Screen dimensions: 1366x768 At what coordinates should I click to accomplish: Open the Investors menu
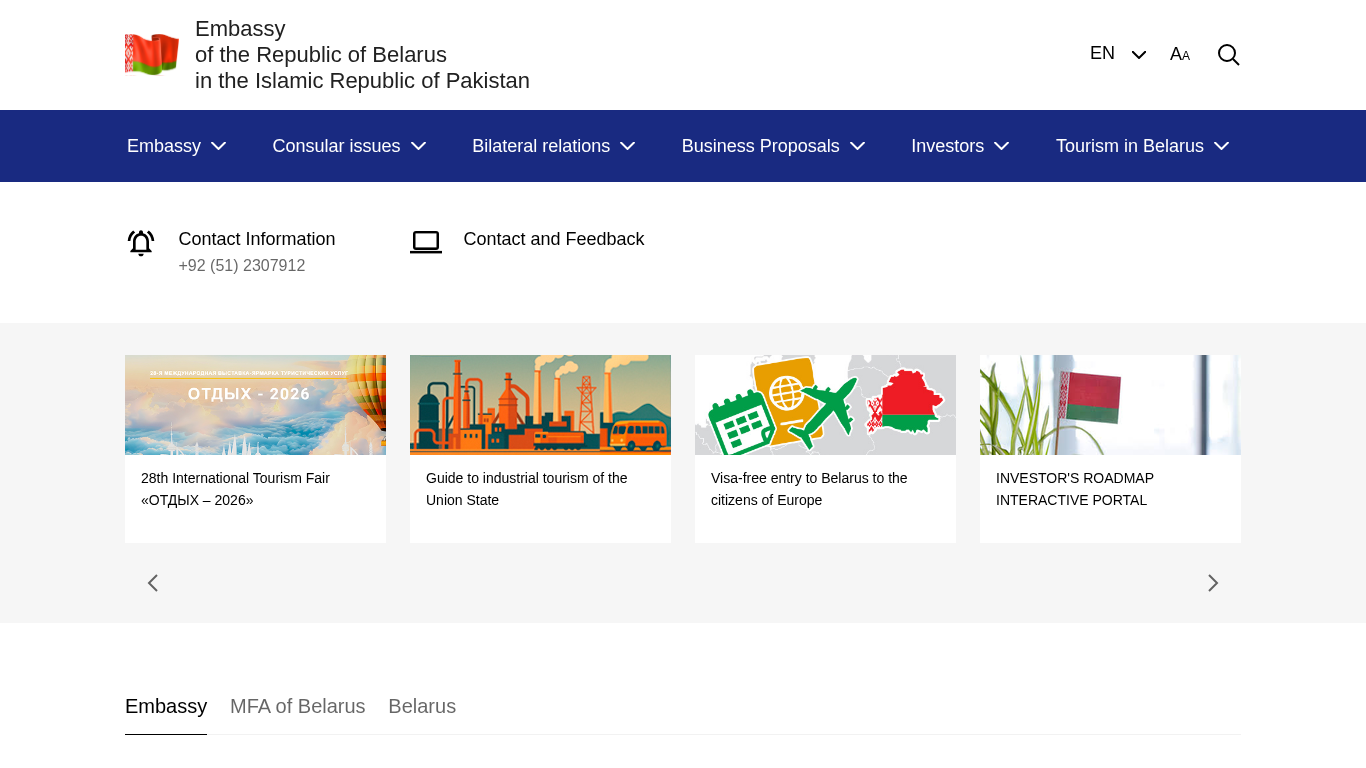[959, 146]
